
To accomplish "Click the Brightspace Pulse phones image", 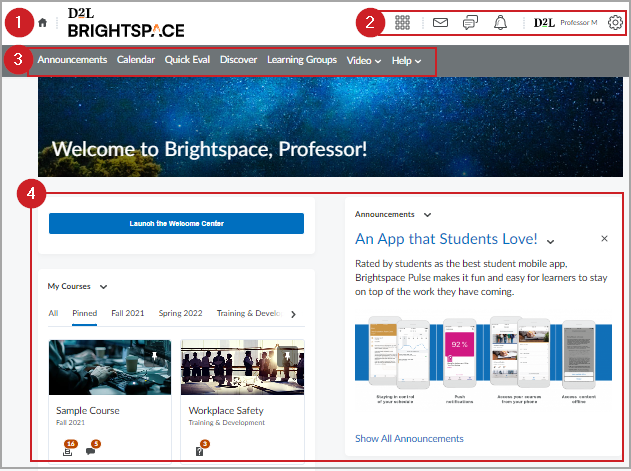I will point(483,359).
